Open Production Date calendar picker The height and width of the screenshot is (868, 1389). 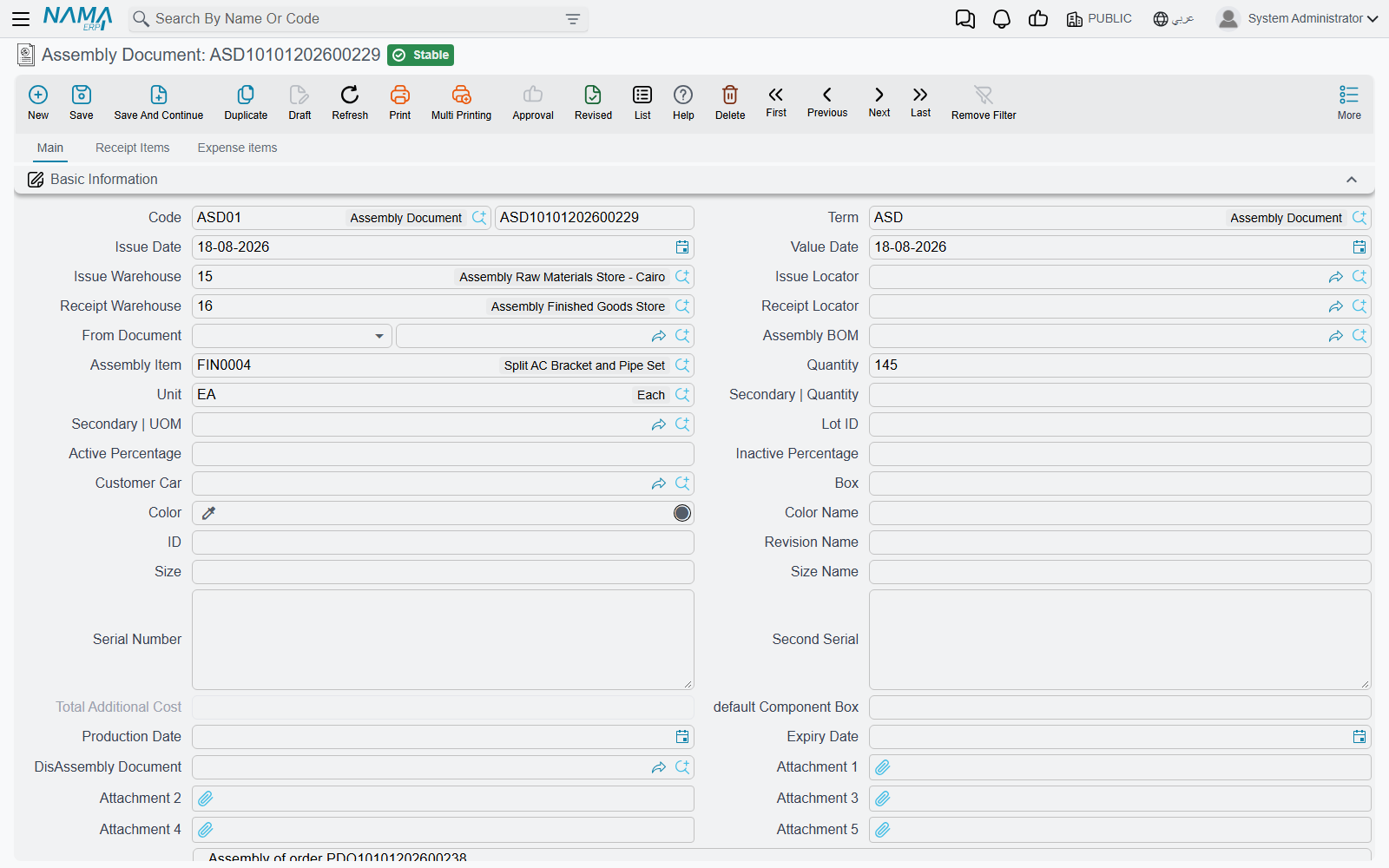click(682, 737)
